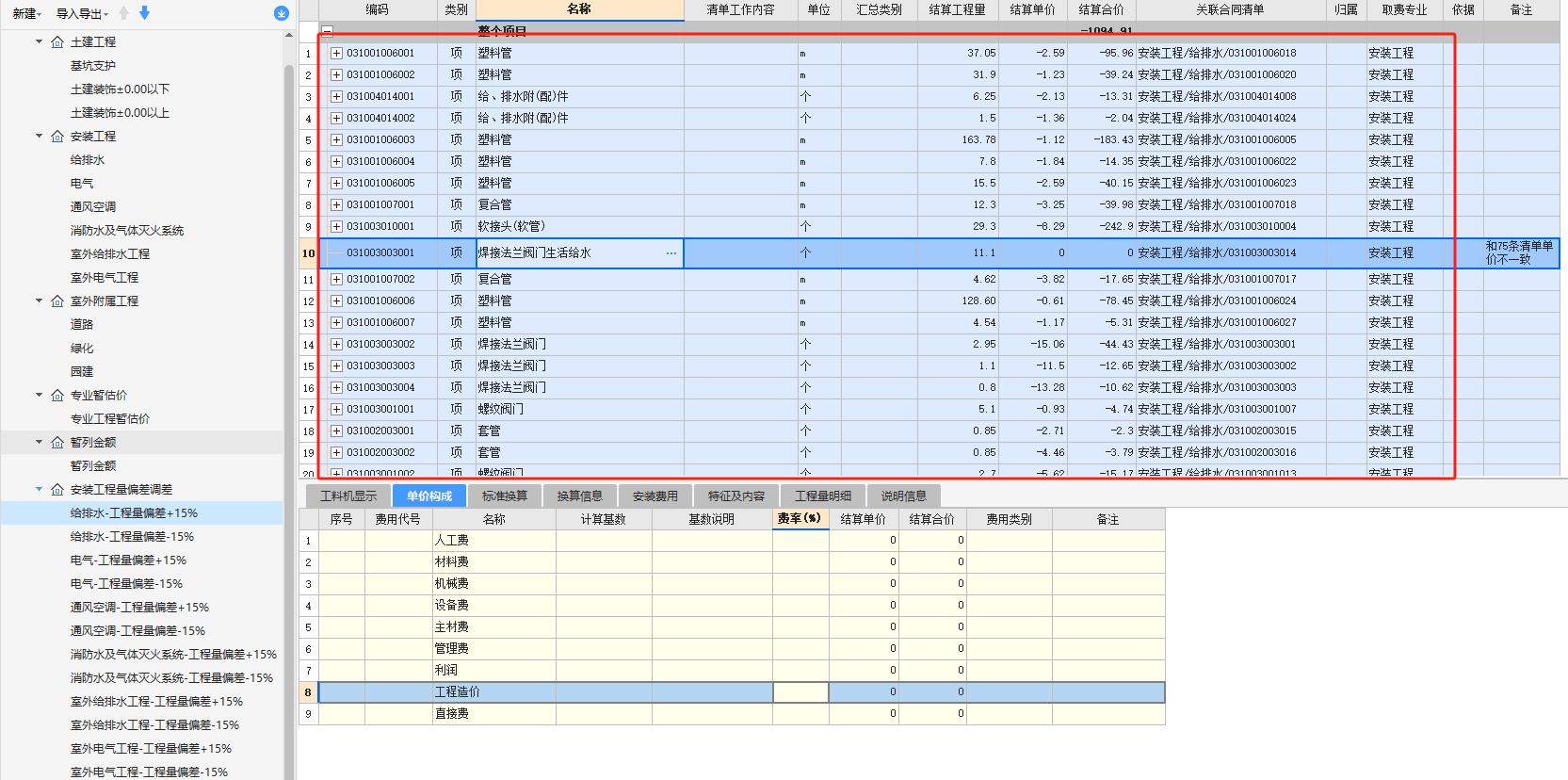Select 电气 under 安装工程
Screen dimensions: 1568x780
(x=81, y=183)
